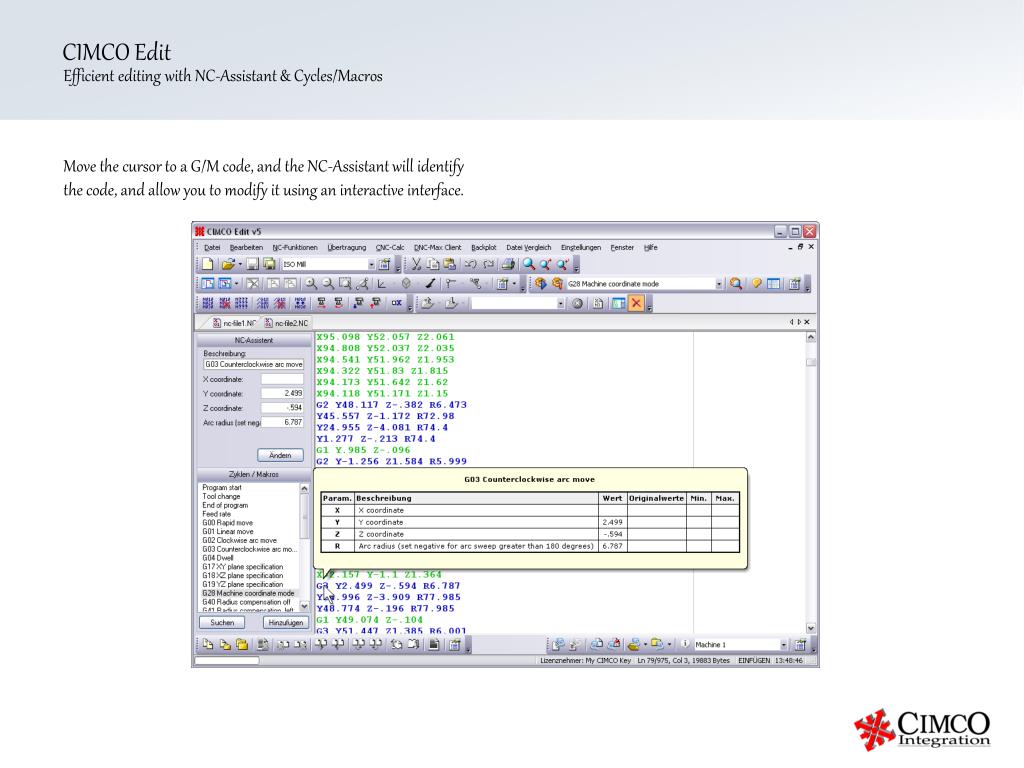Click the yellow lightbulb icon
The image size is (1024, 768).
tap(756, 283)
